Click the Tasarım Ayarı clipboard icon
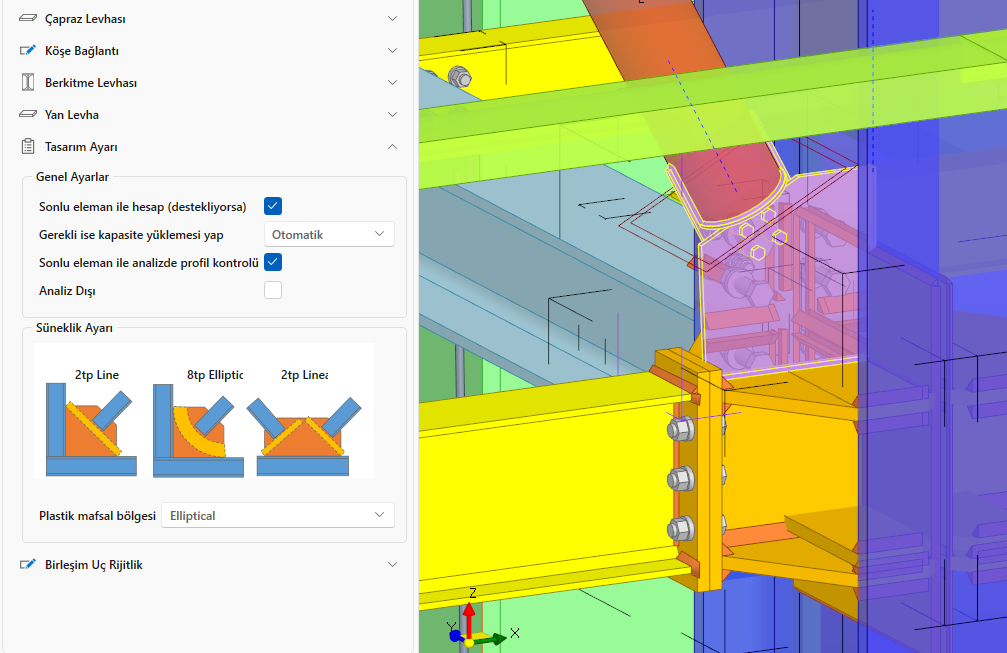This screenshot has width=1007, height=653. 28,147
